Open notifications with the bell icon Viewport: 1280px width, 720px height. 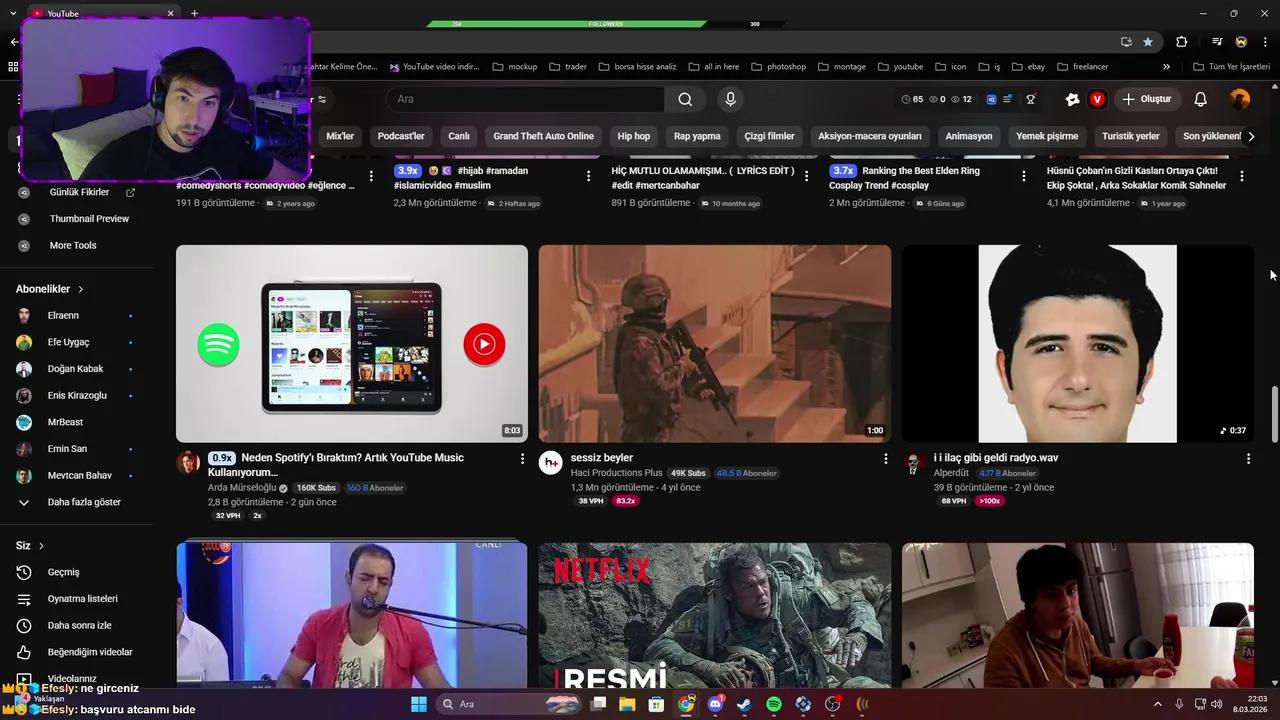pos(1199,99)
